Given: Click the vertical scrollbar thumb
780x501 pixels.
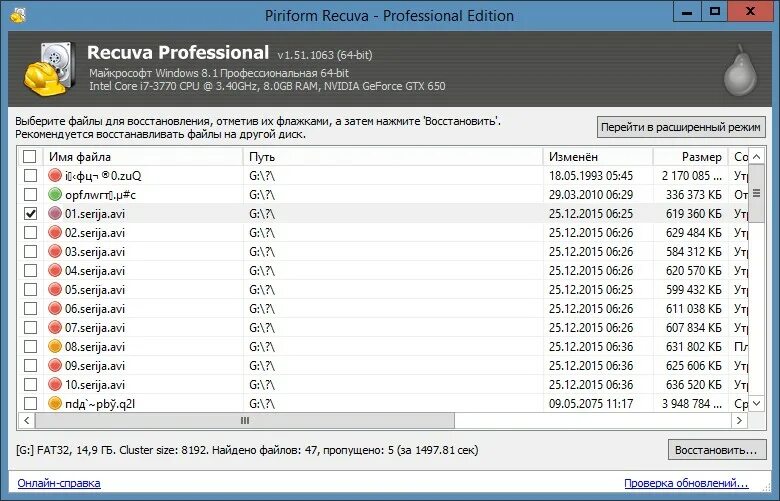Looking at the screenshot, I should point(756,194).
